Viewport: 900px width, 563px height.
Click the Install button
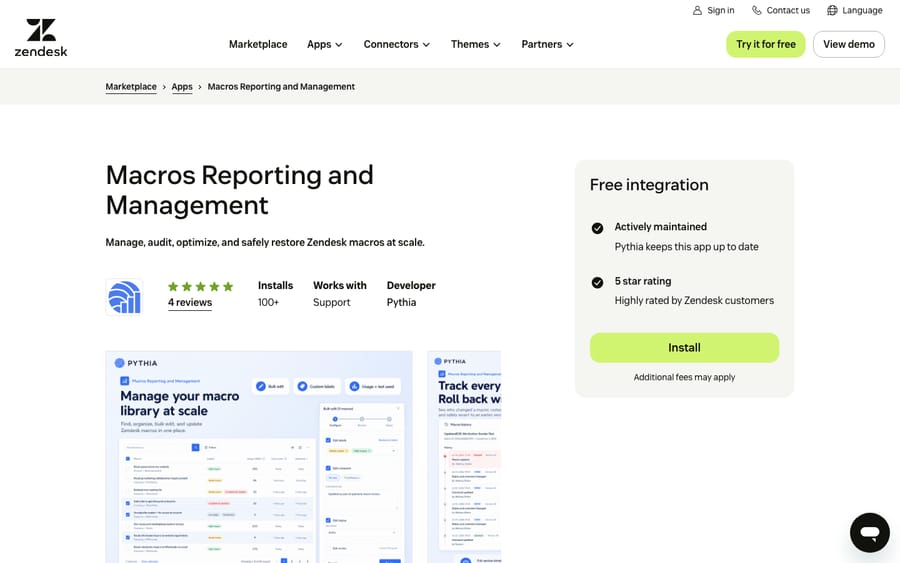[684, 347]
